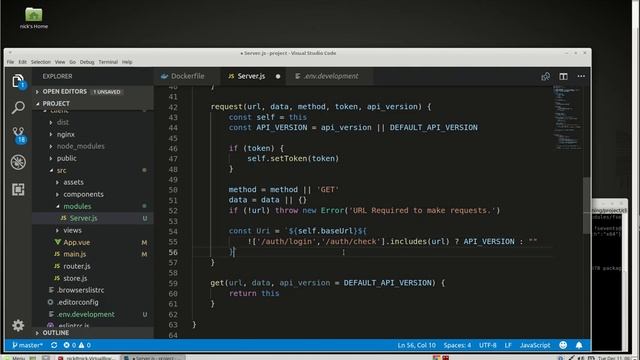Open the Go menu
The image size is (640, 360).
pyautogui.click(x=72, y=62)
